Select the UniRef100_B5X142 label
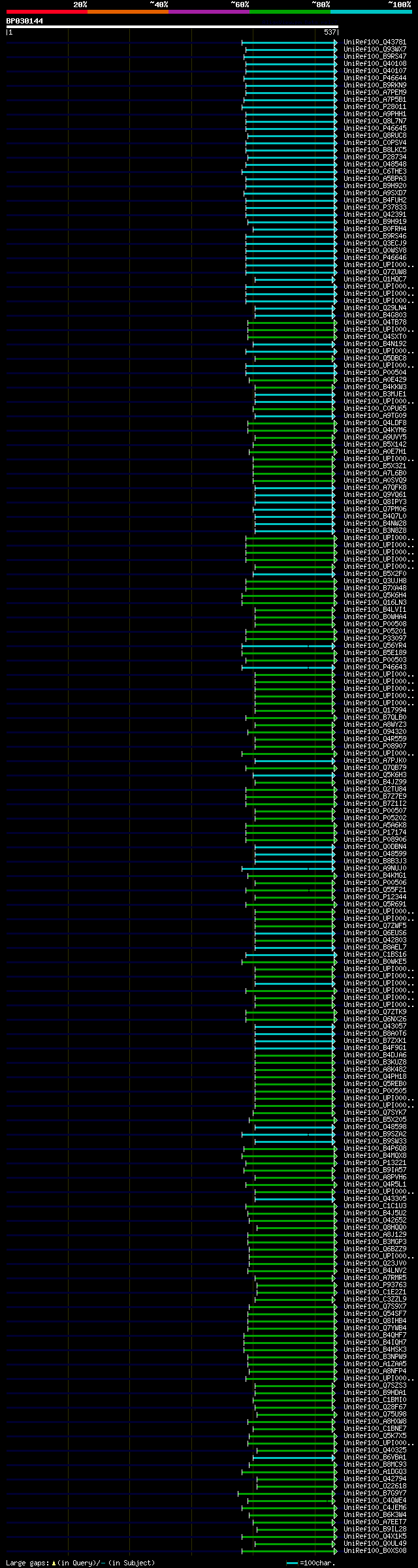This screenshot has width=418, height=1568. click(375, 445)
